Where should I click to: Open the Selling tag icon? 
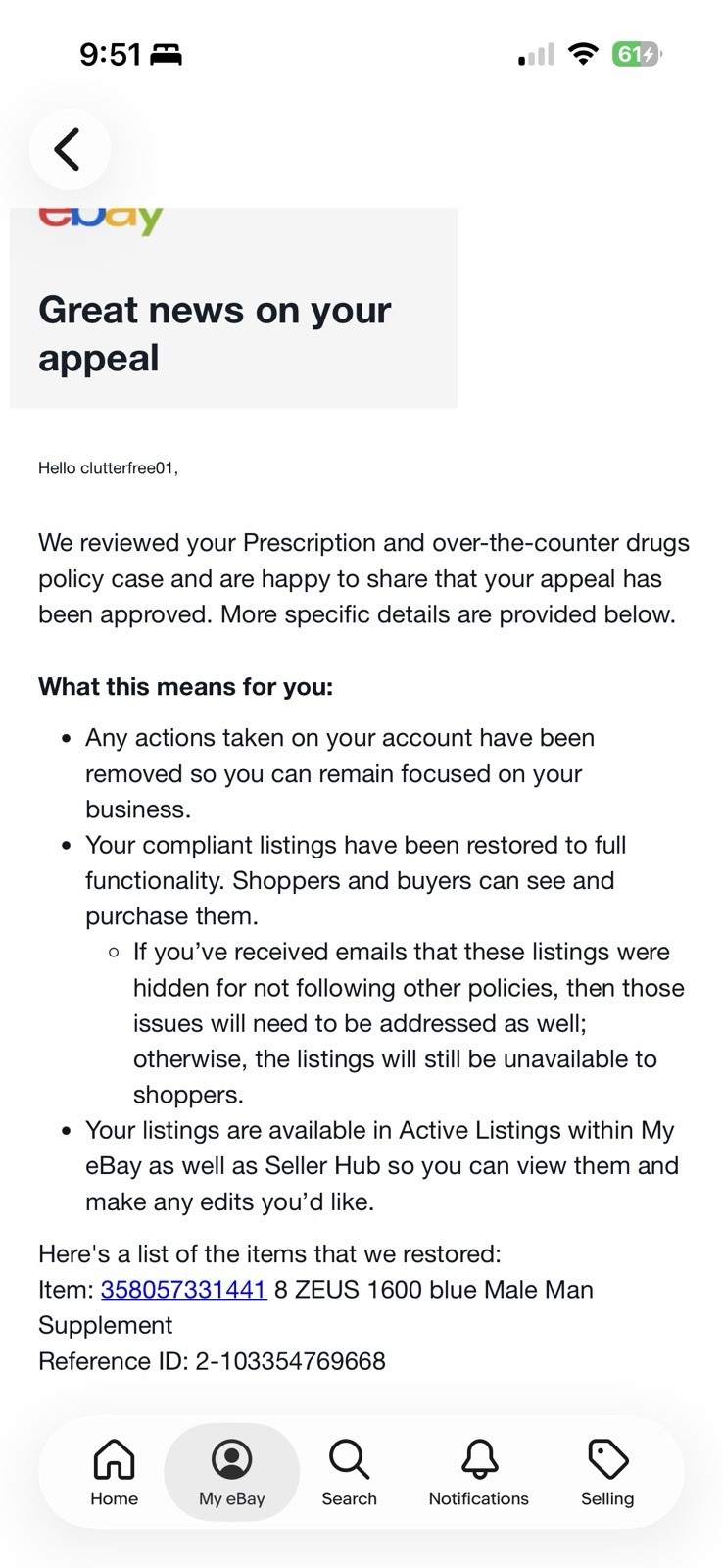coord(607,1458)
